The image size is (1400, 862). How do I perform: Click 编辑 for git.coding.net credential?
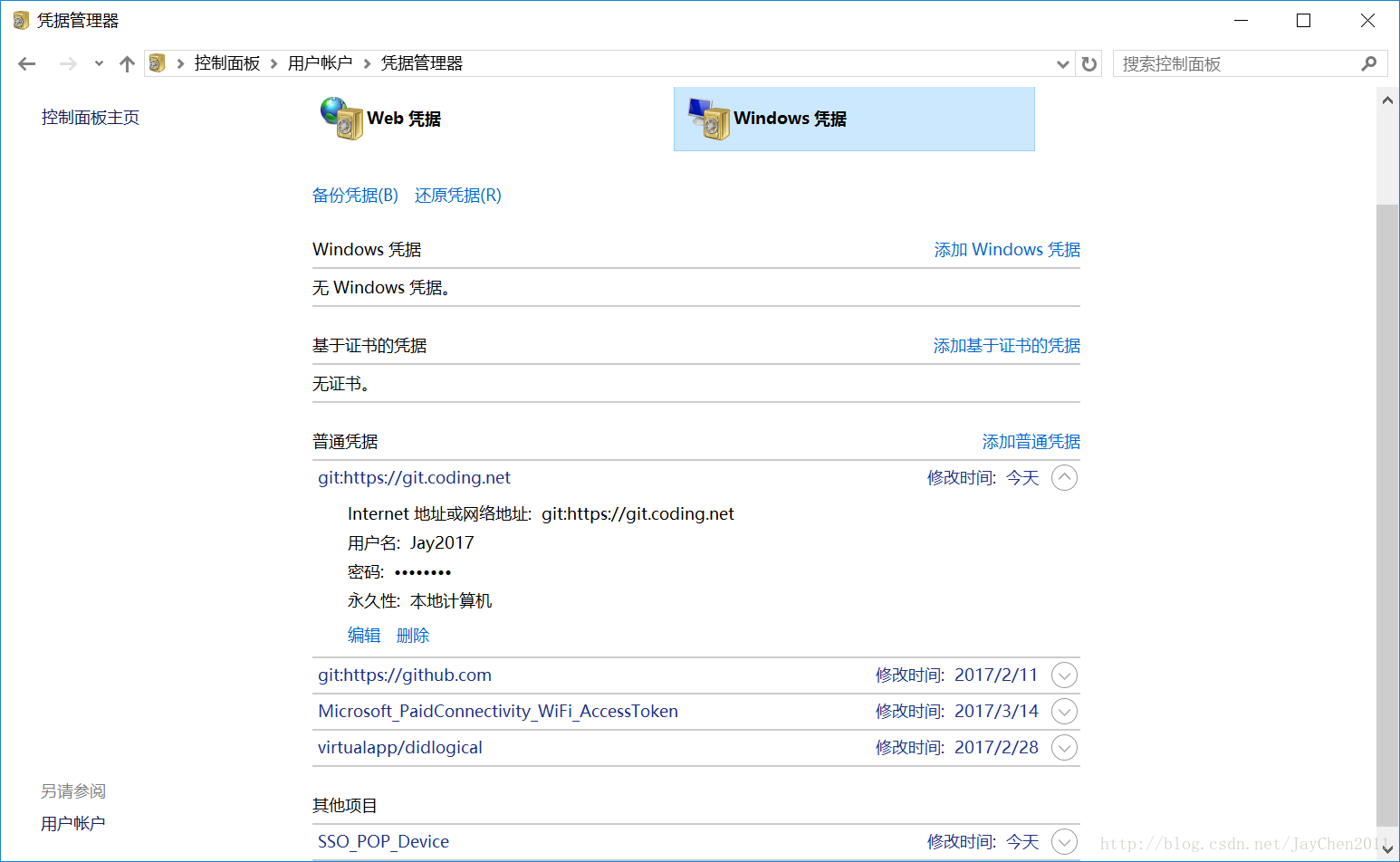tap(364, 636)
